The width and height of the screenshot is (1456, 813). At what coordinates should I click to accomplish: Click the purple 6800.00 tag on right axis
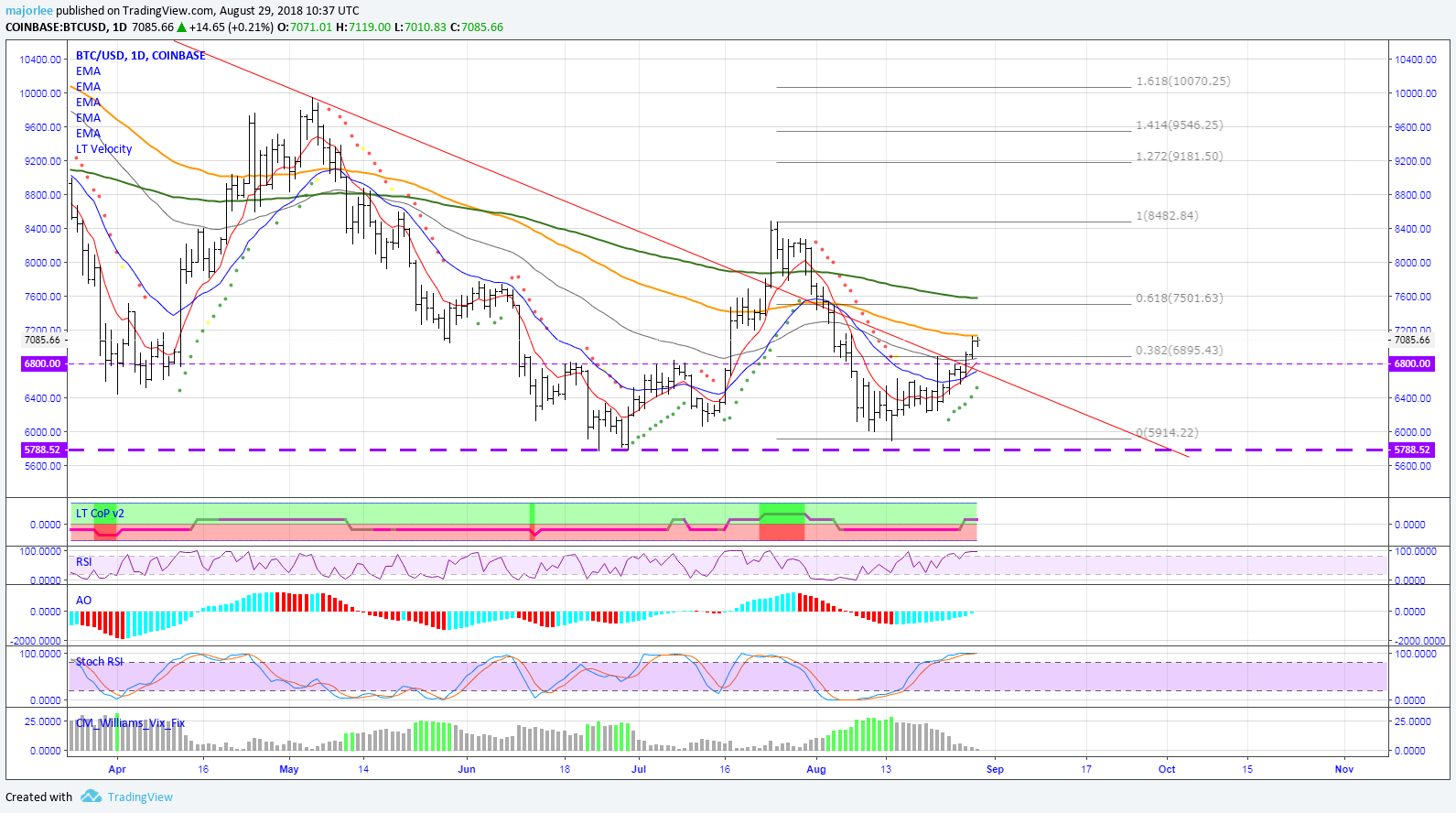tap(1412, 364)
